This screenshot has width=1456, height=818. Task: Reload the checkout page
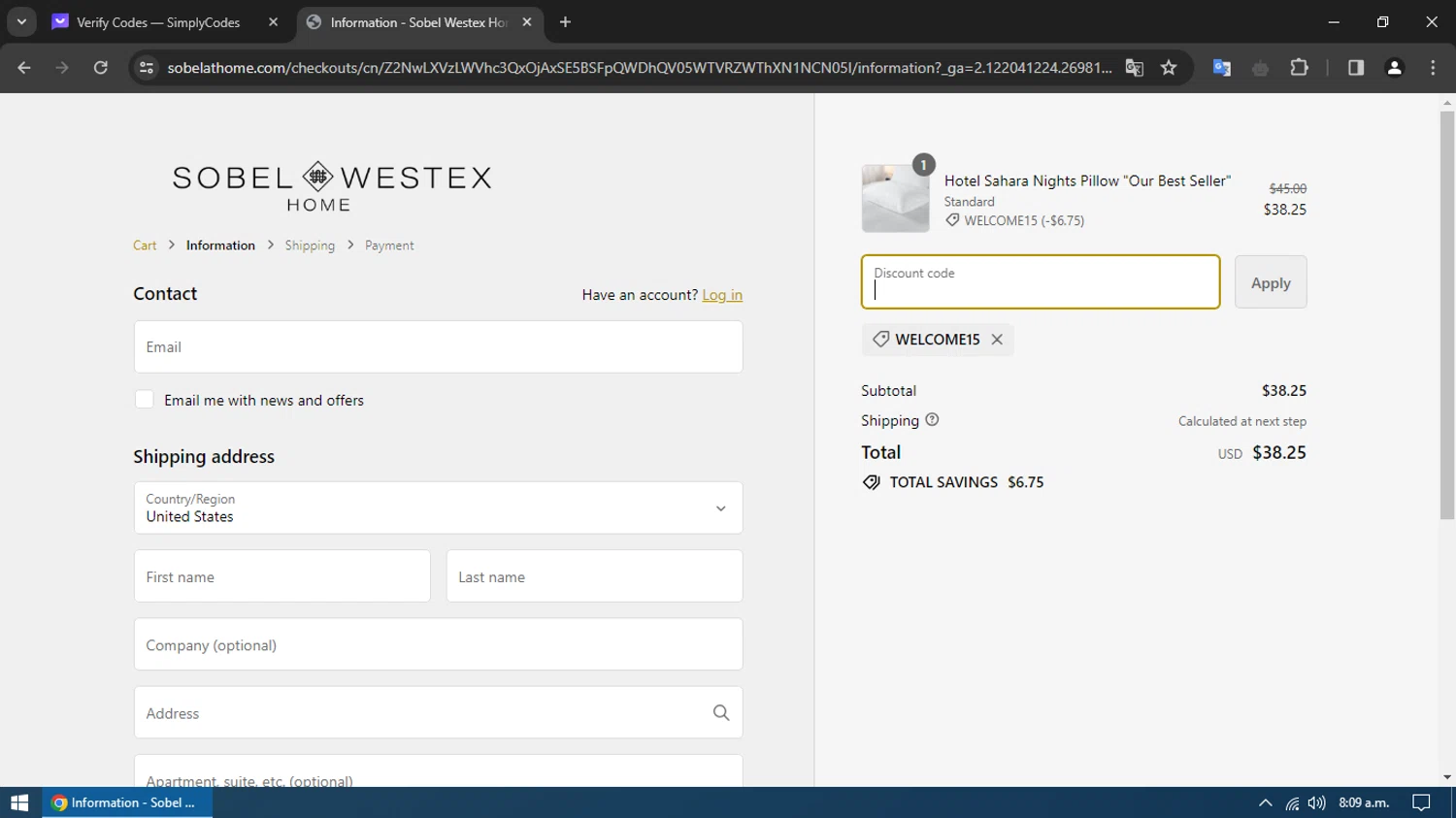(x=101, y=68)
